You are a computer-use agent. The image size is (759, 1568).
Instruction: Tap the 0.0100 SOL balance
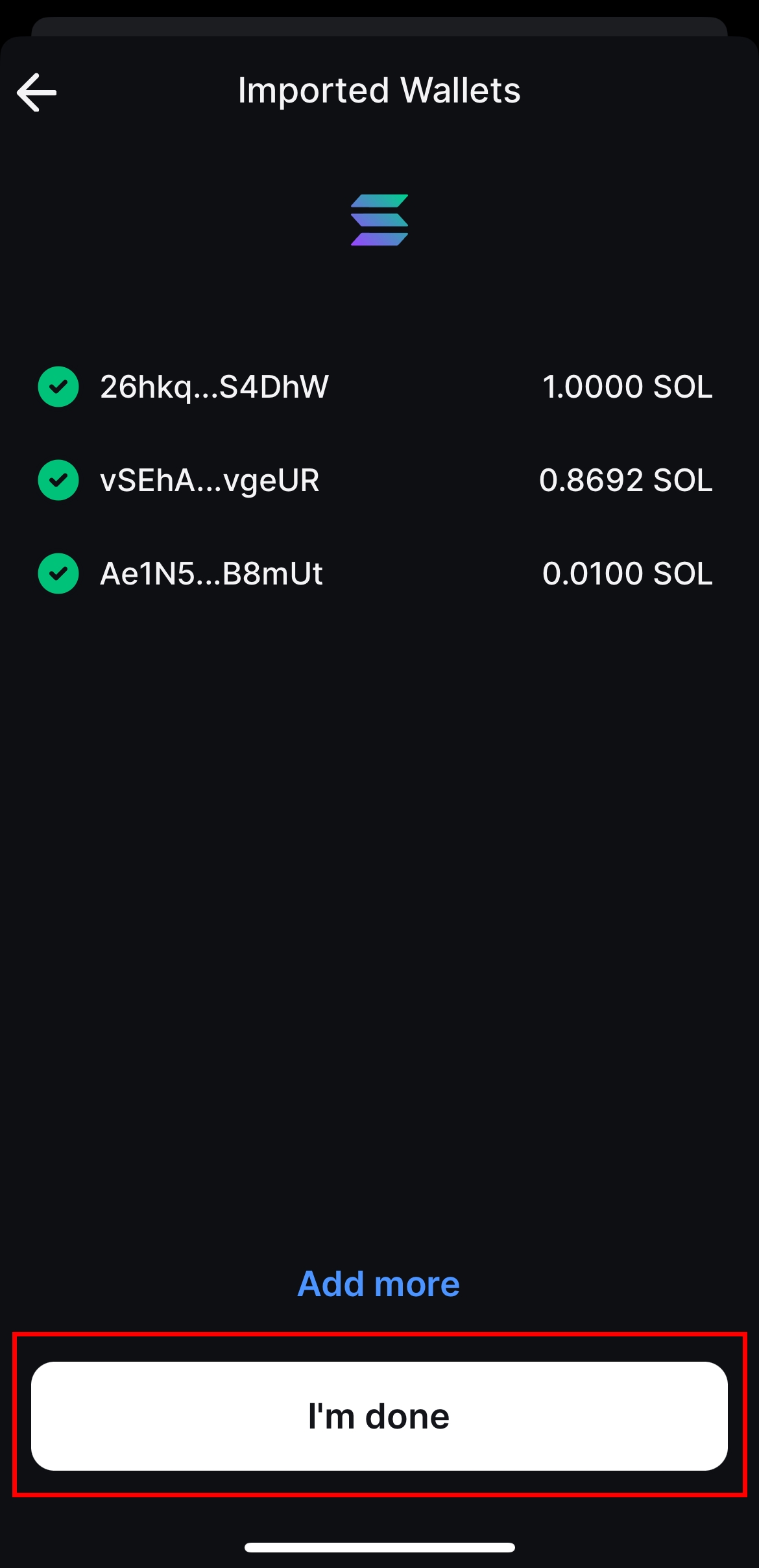(x=627, y=573)
